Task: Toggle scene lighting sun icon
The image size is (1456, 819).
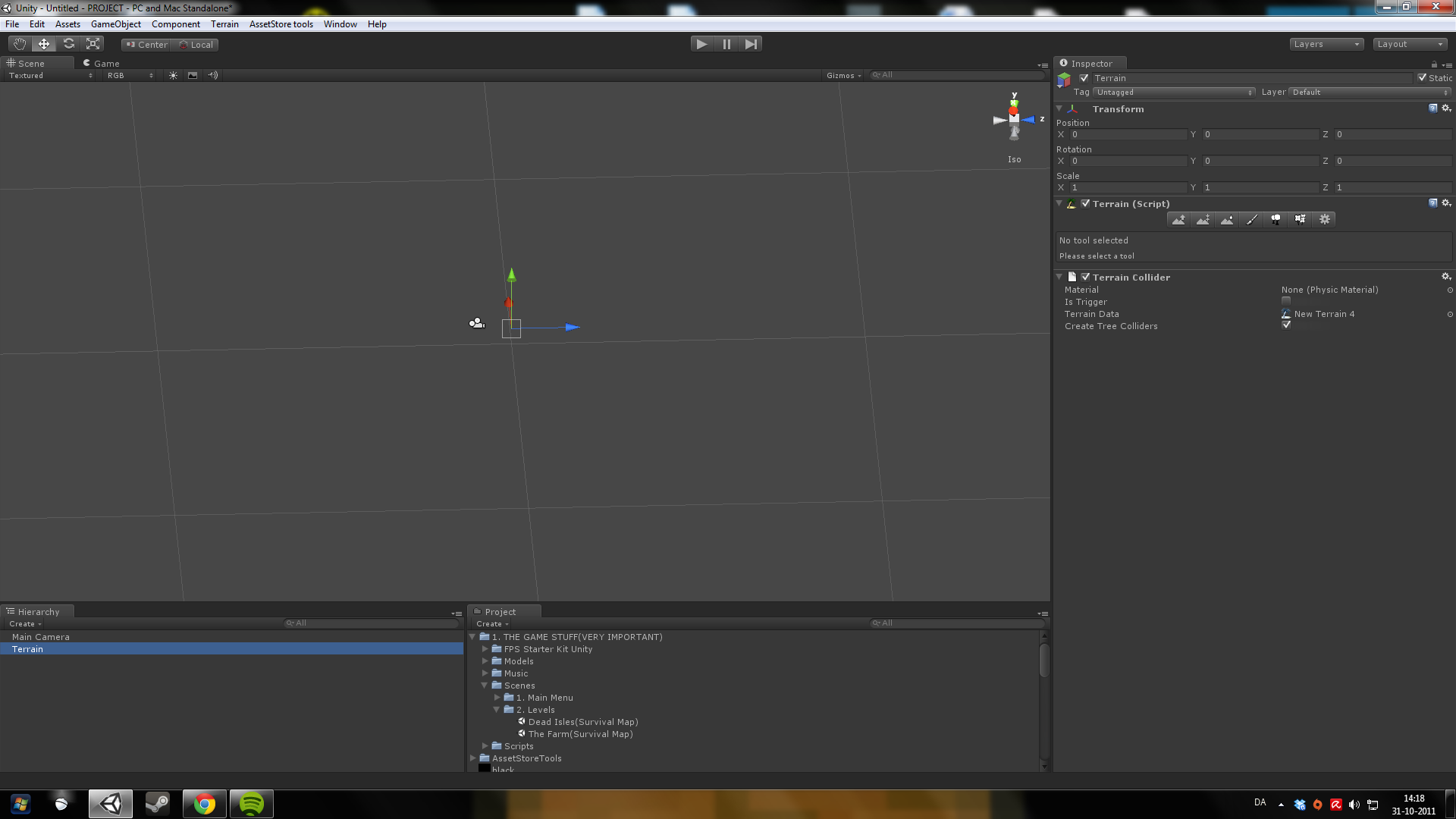Action: click(173, 76)
